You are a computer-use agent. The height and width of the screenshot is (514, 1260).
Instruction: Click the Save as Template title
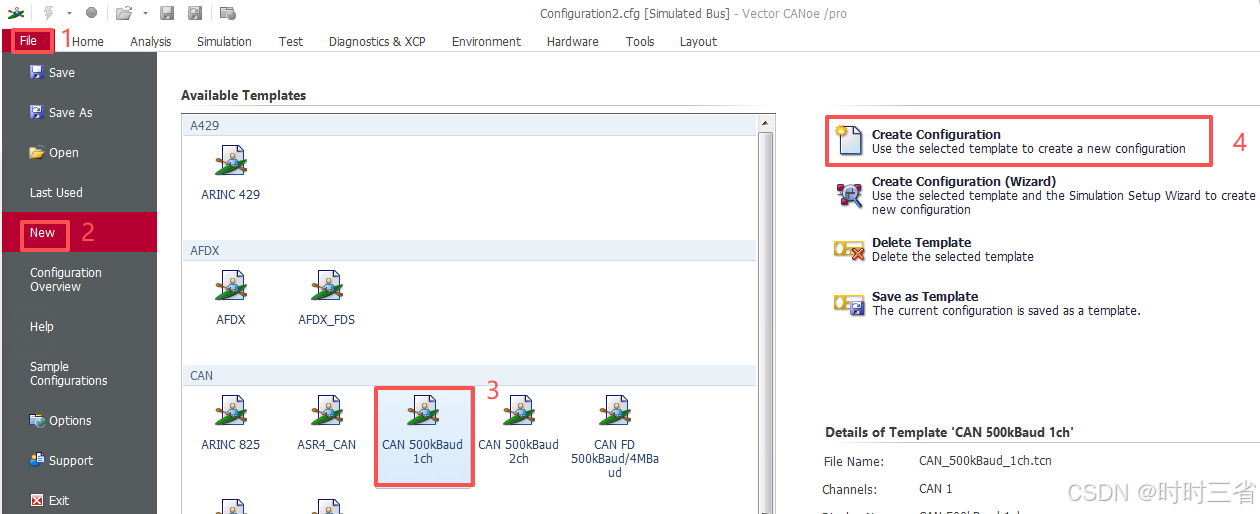tap(925, 296)
